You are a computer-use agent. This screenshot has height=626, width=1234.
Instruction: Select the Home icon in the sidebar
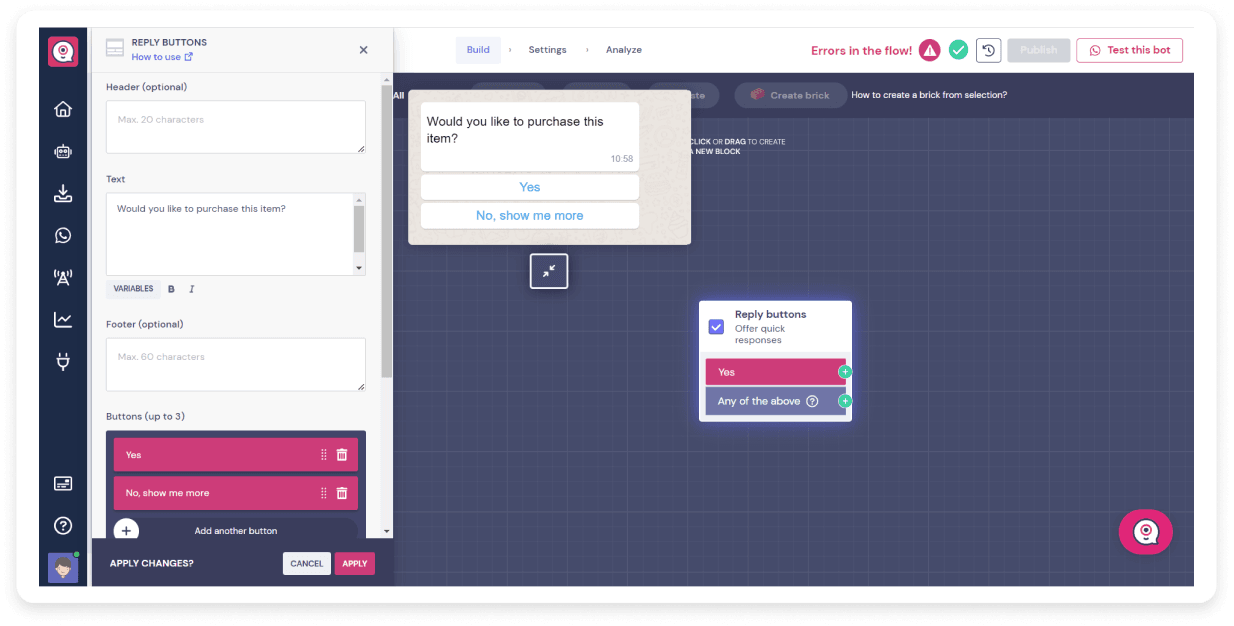click(63, 108)
